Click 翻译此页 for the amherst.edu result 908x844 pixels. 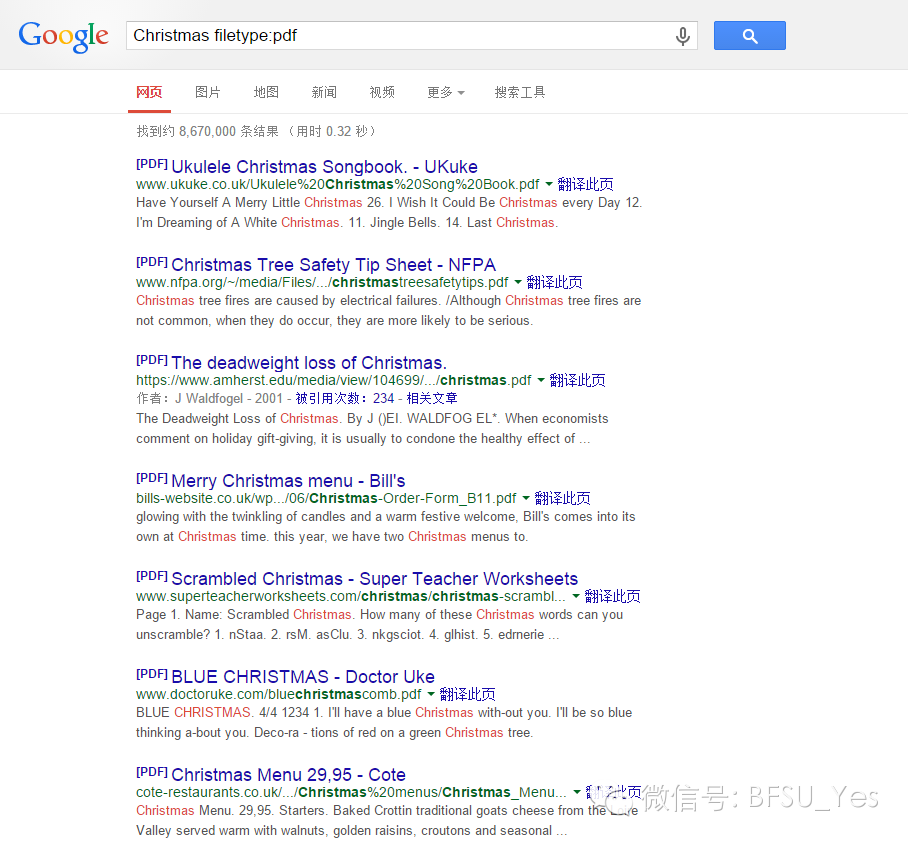coord(577,380)
